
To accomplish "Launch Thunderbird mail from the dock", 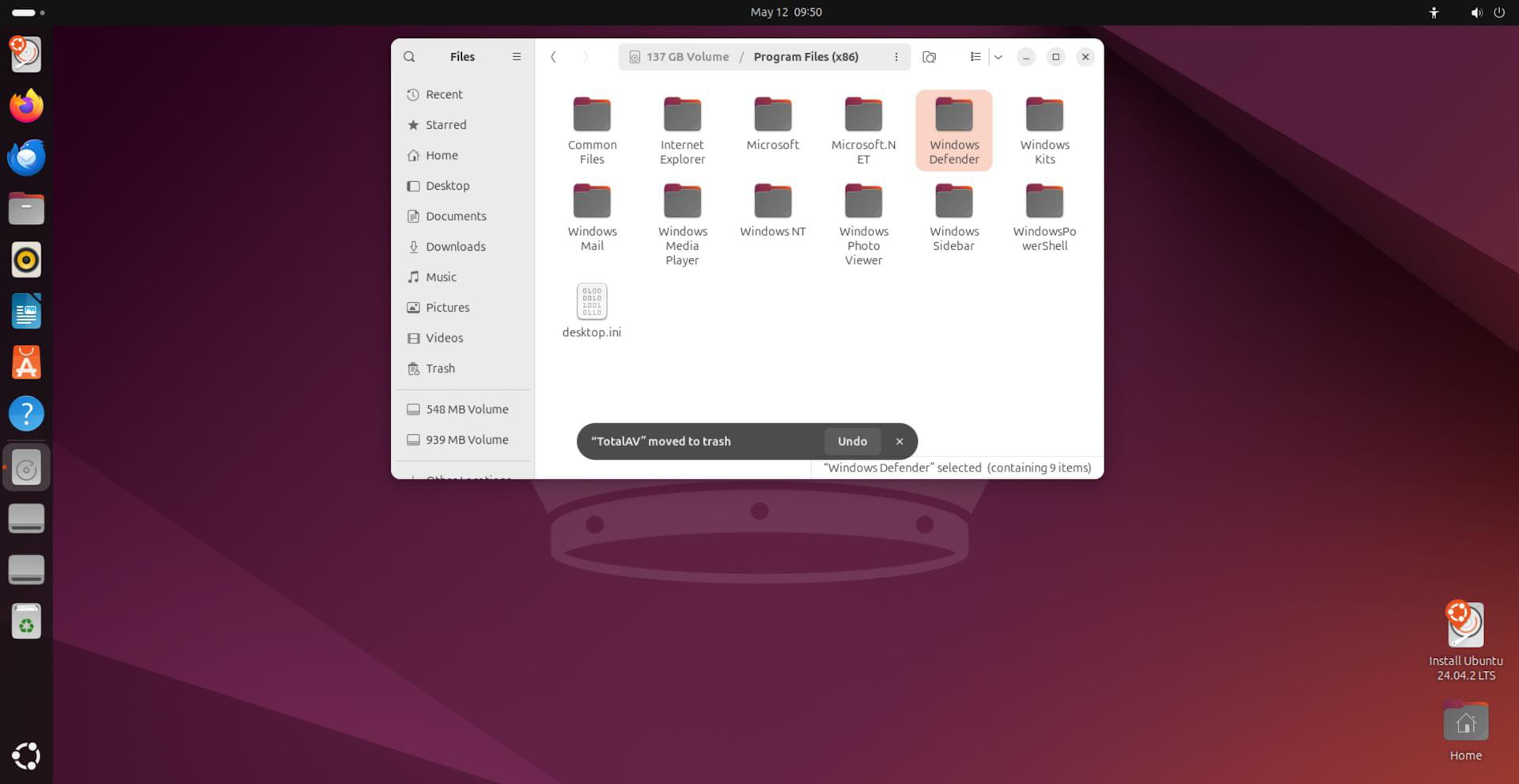I will pos(26,157).
